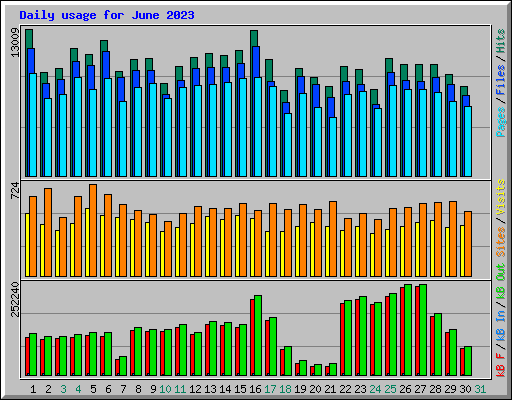
Task: Click day label 2 on the x-axis
Action: [48, 389]
